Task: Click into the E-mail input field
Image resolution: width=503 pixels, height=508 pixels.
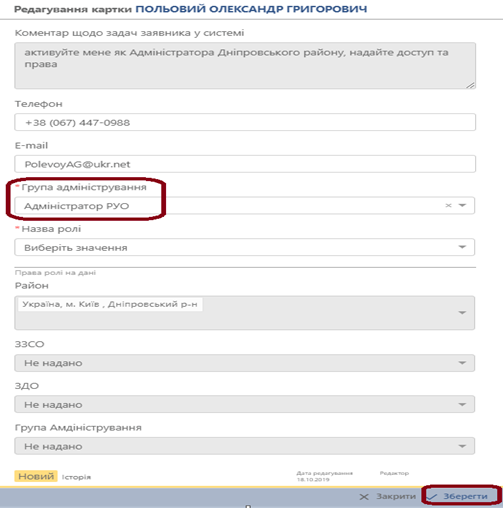Action: (245, 164)
